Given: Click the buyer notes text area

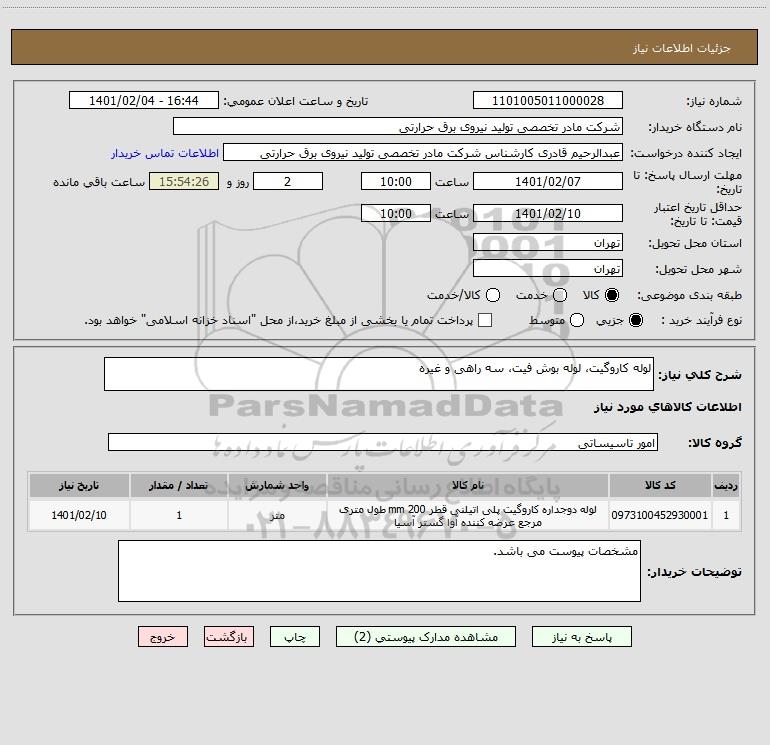Looking at the screenshot, I should pyautogui.click(x=379, y=571).
